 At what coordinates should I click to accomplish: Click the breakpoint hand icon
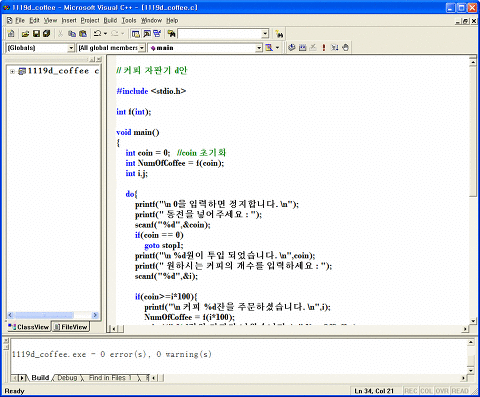click(x=345, y=48)
